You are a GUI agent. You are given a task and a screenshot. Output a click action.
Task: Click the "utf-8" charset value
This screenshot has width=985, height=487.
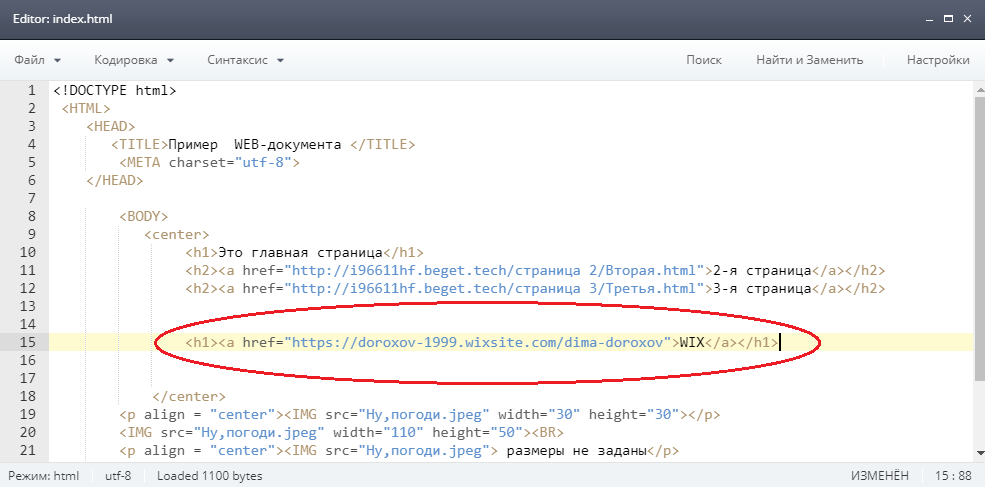pyautogui.click(x=263, y=163)
